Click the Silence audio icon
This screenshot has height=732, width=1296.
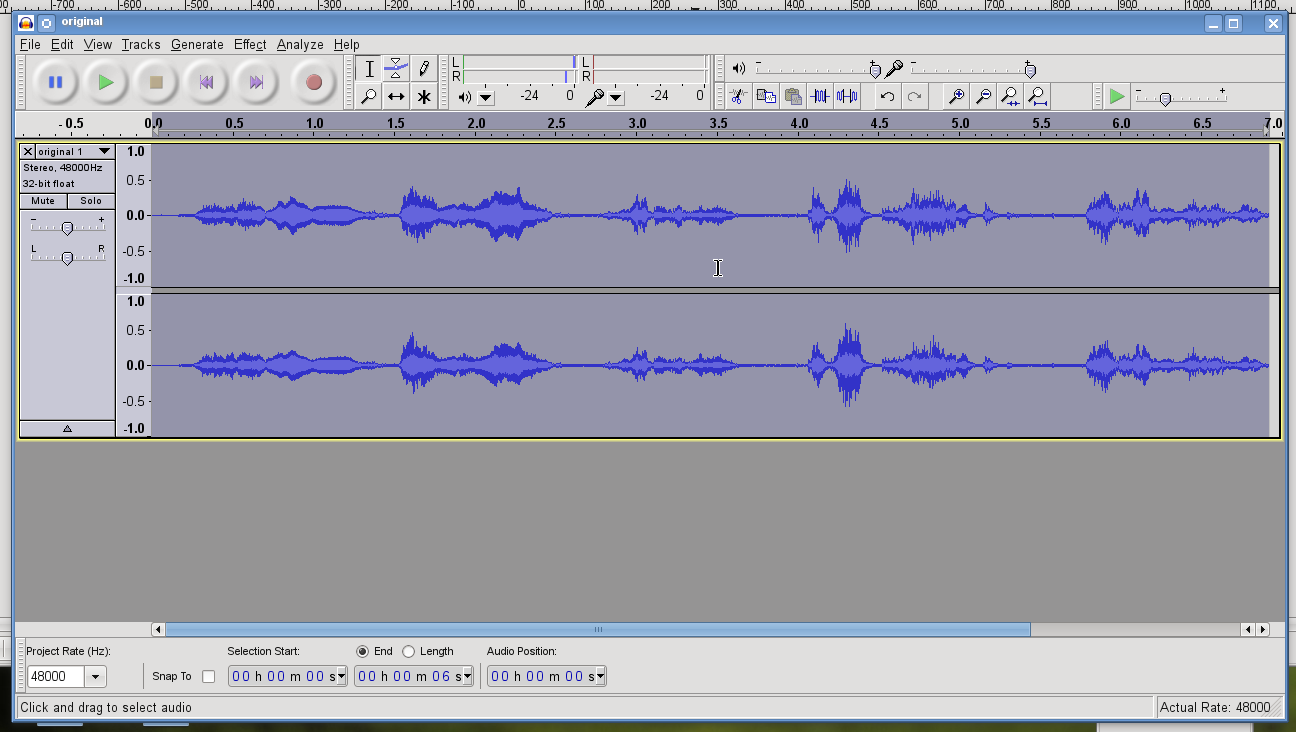(x=847, y=97)
